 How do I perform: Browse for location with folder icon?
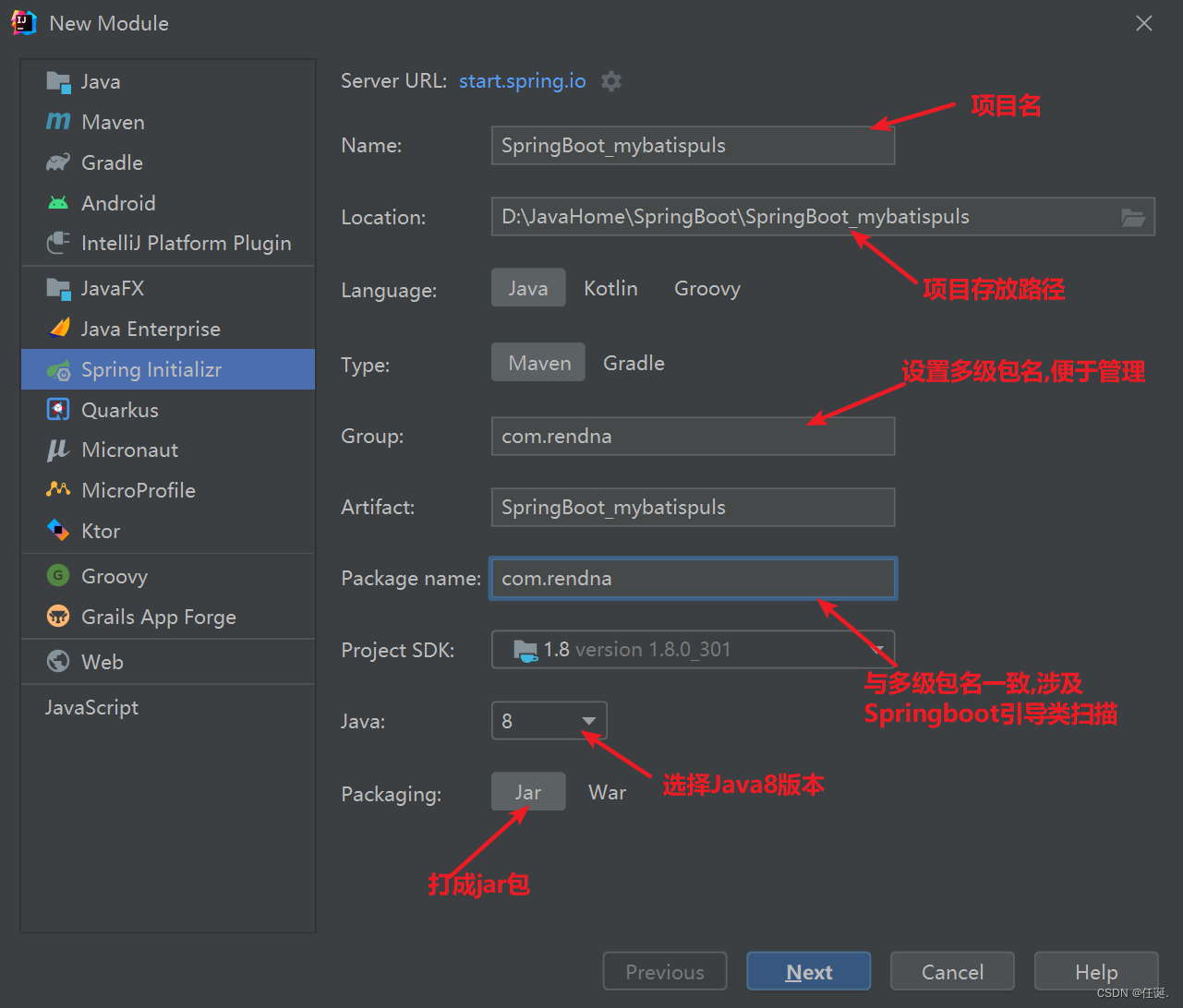(x=1133, y=217)
